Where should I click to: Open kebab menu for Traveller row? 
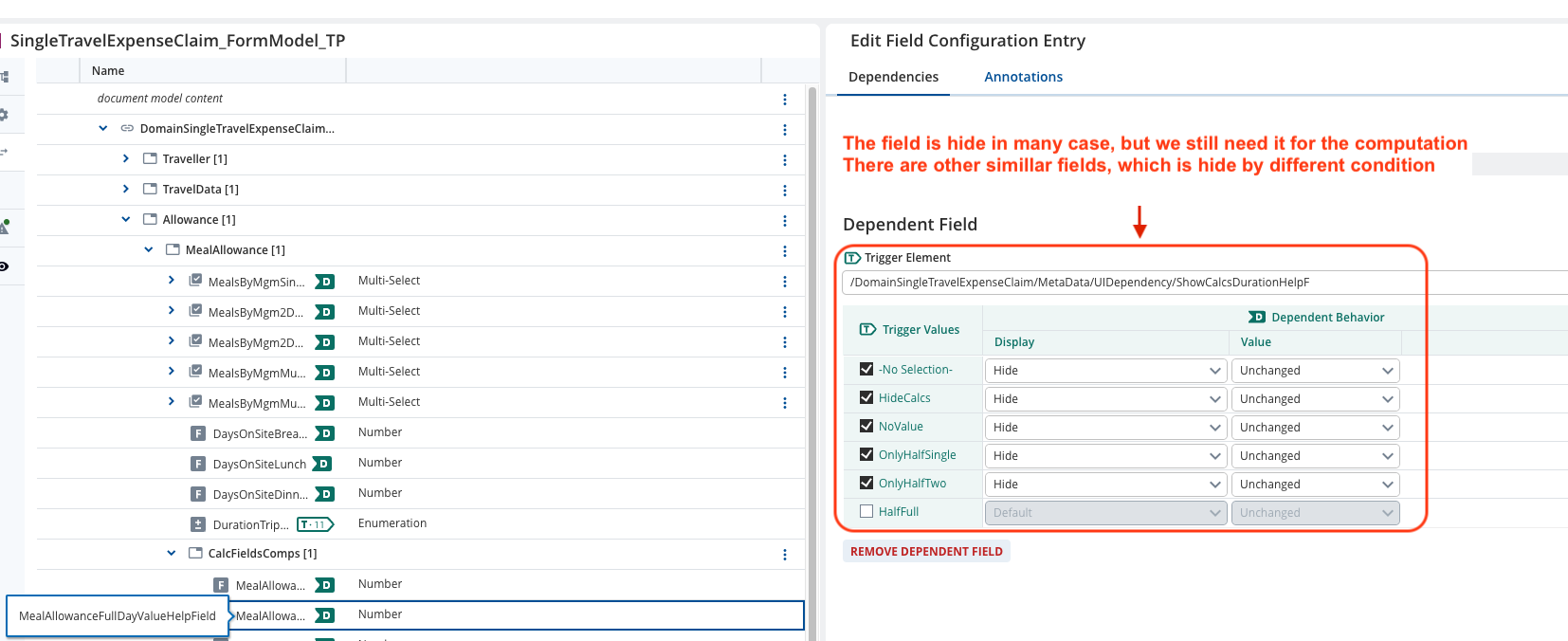pos(784,160)
